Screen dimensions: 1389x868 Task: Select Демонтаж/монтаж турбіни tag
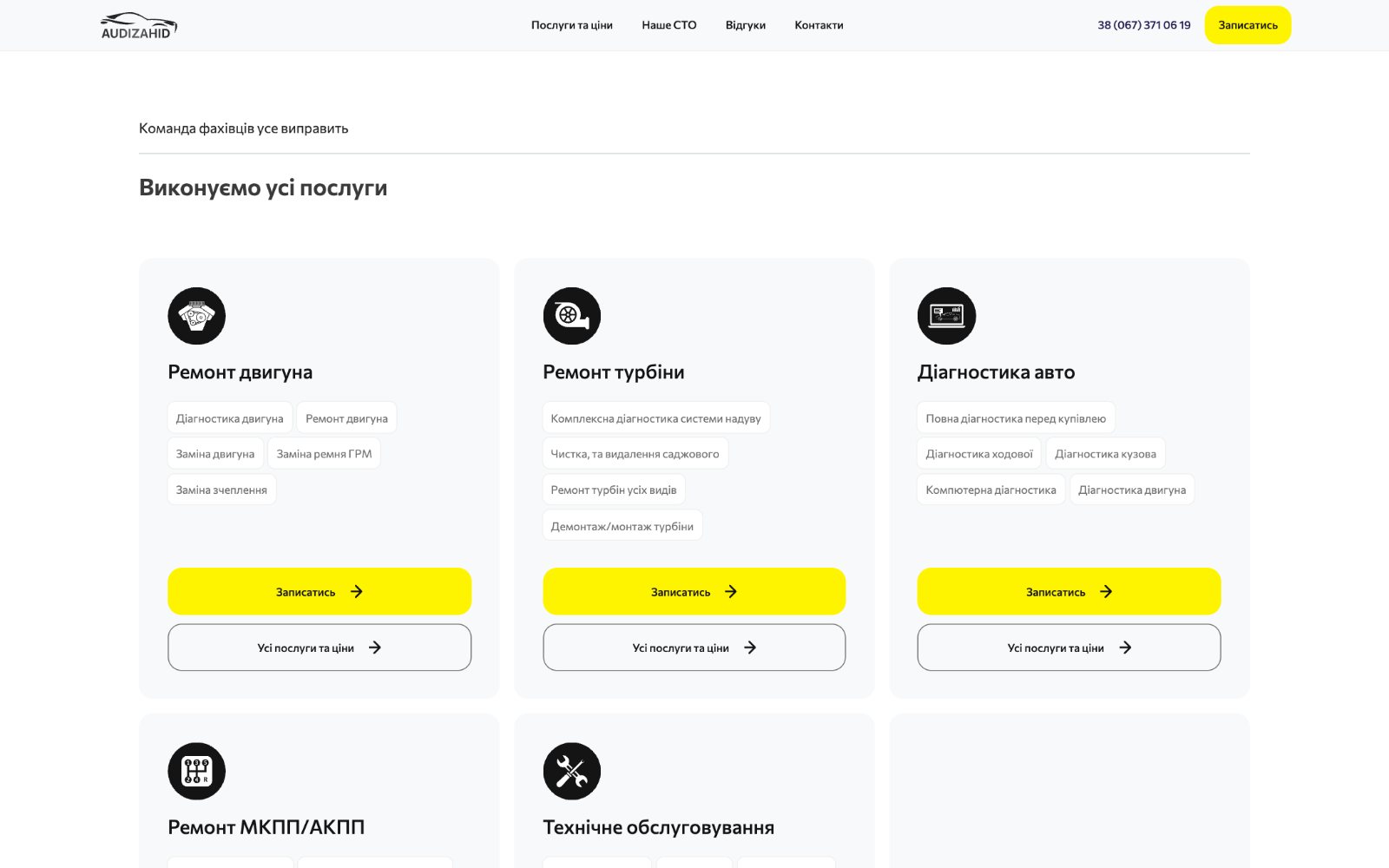click(622, 526)
